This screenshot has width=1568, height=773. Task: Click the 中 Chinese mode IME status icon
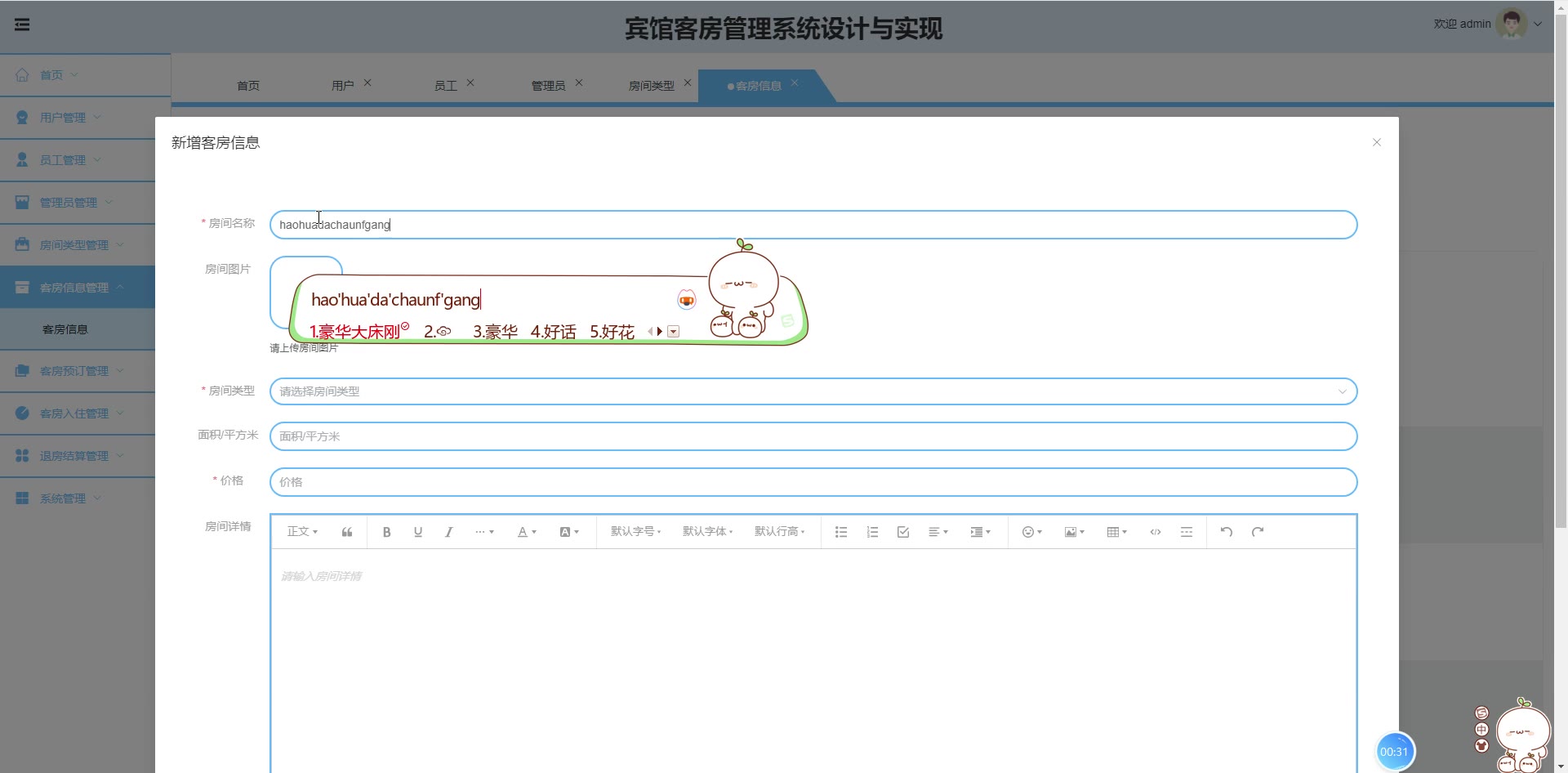(x=1481, y=730)
